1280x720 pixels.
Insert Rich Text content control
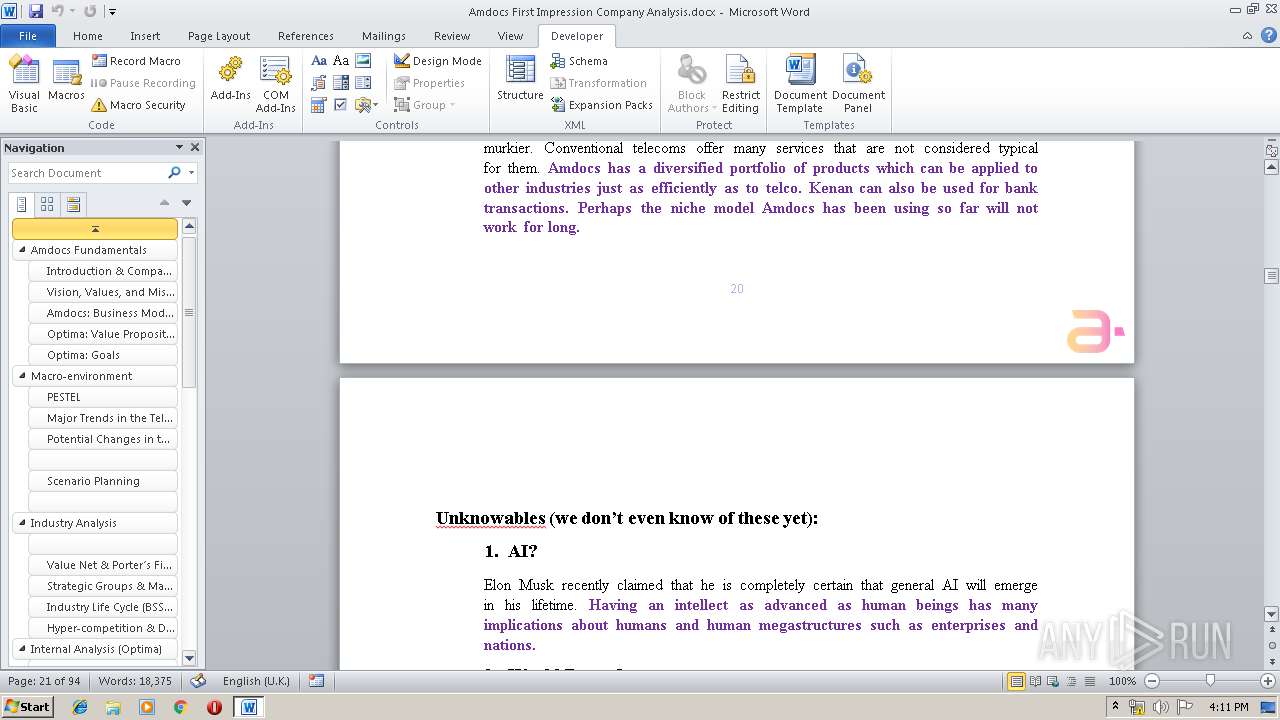point(319,61)
